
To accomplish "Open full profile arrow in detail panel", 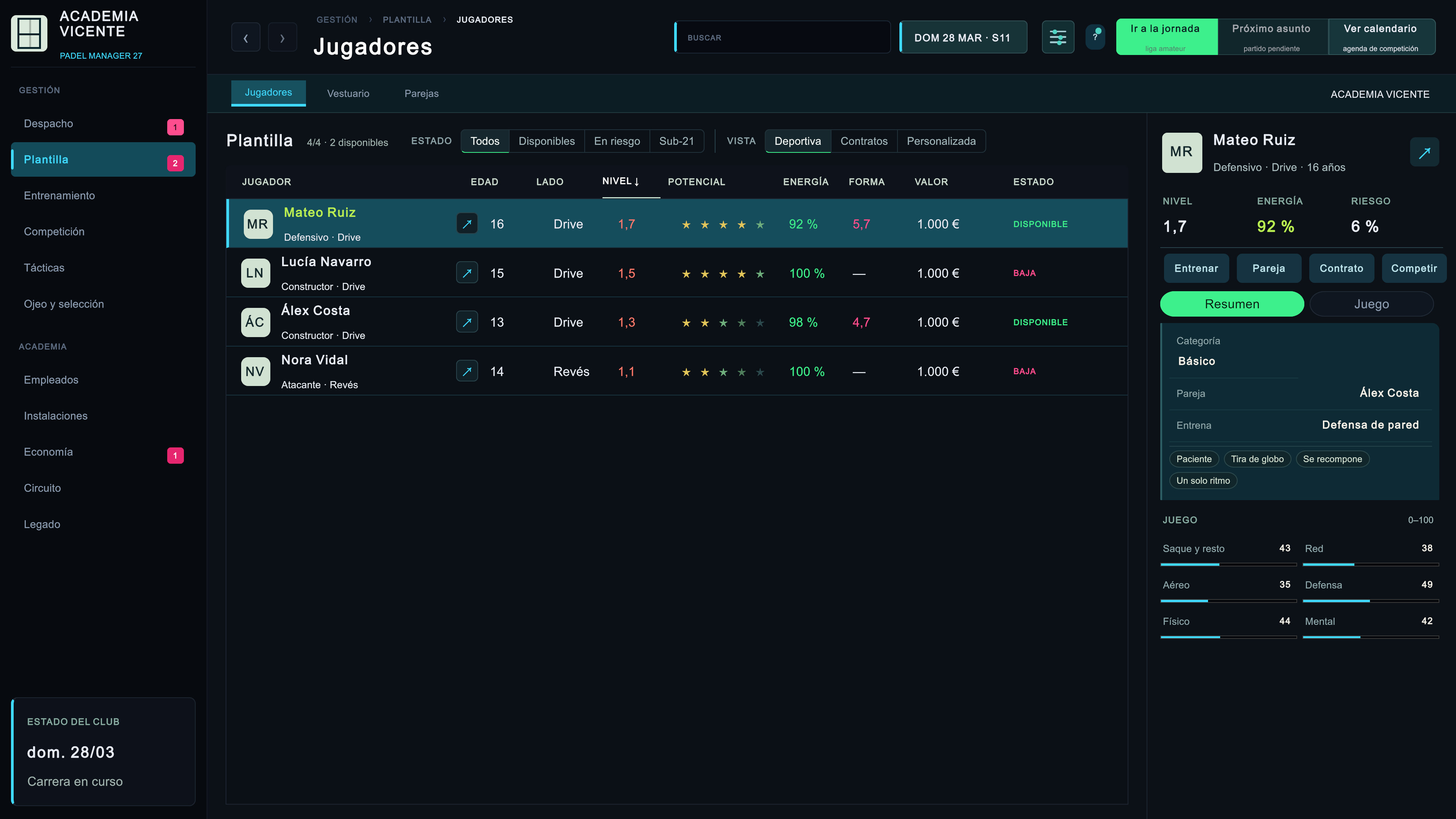I will 1425,152.
